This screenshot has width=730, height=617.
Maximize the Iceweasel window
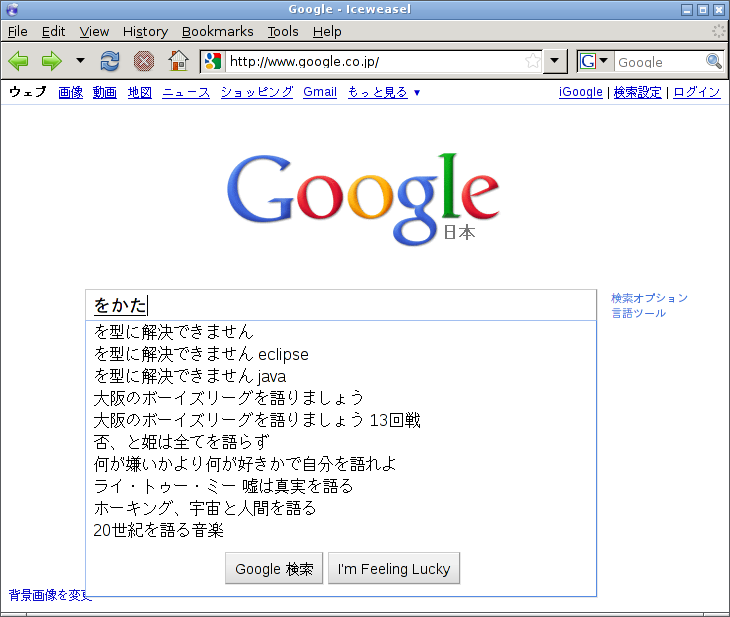coord(703,9)
